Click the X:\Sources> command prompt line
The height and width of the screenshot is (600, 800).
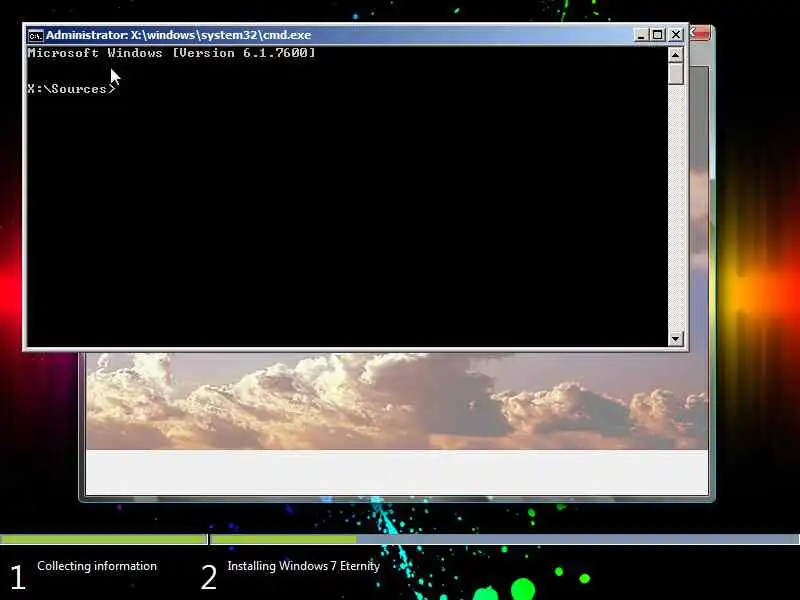(x=71, y=89)
